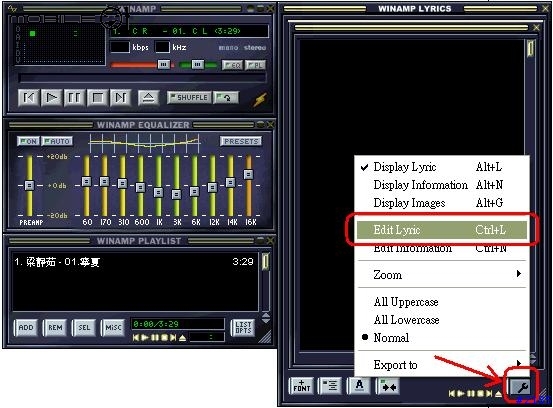Open file with the Eject button

coord(148,98)
